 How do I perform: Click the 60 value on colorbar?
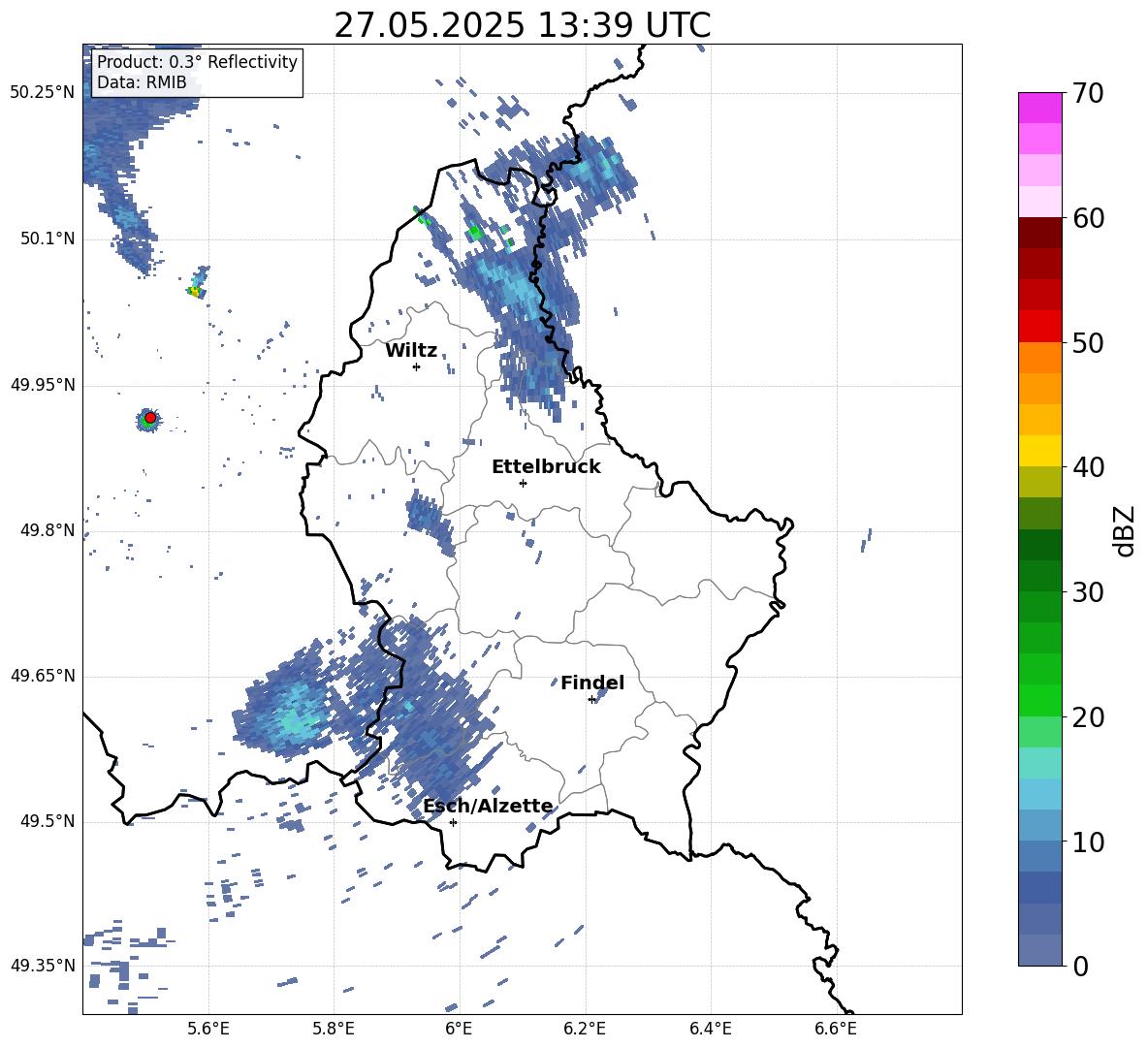click(x=1088, y=218)
